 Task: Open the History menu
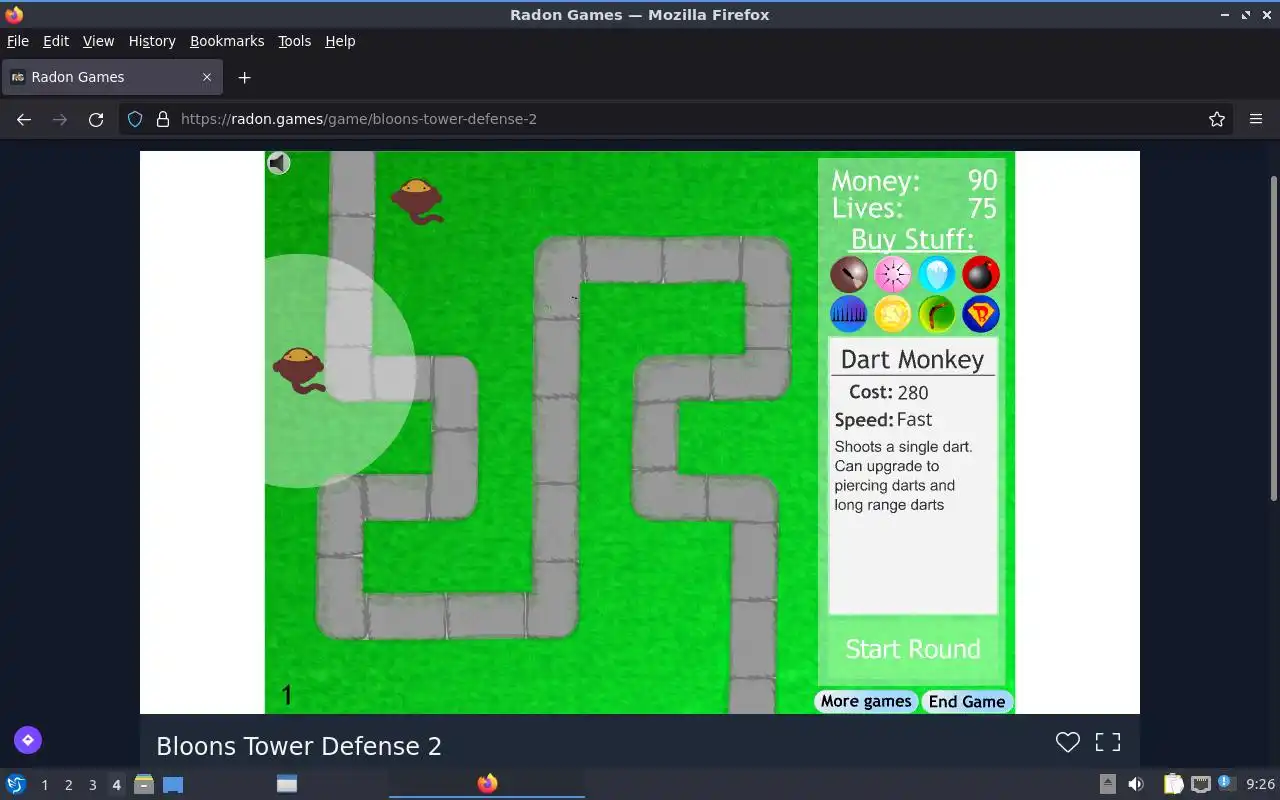coord(152,41)
